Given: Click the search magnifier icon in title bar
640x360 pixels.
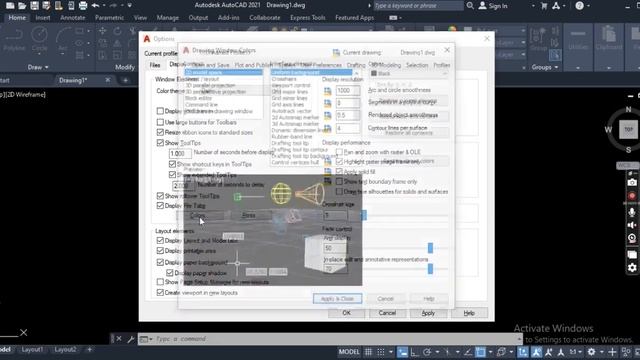Looking at the screenshot, I should pos(470,6).
